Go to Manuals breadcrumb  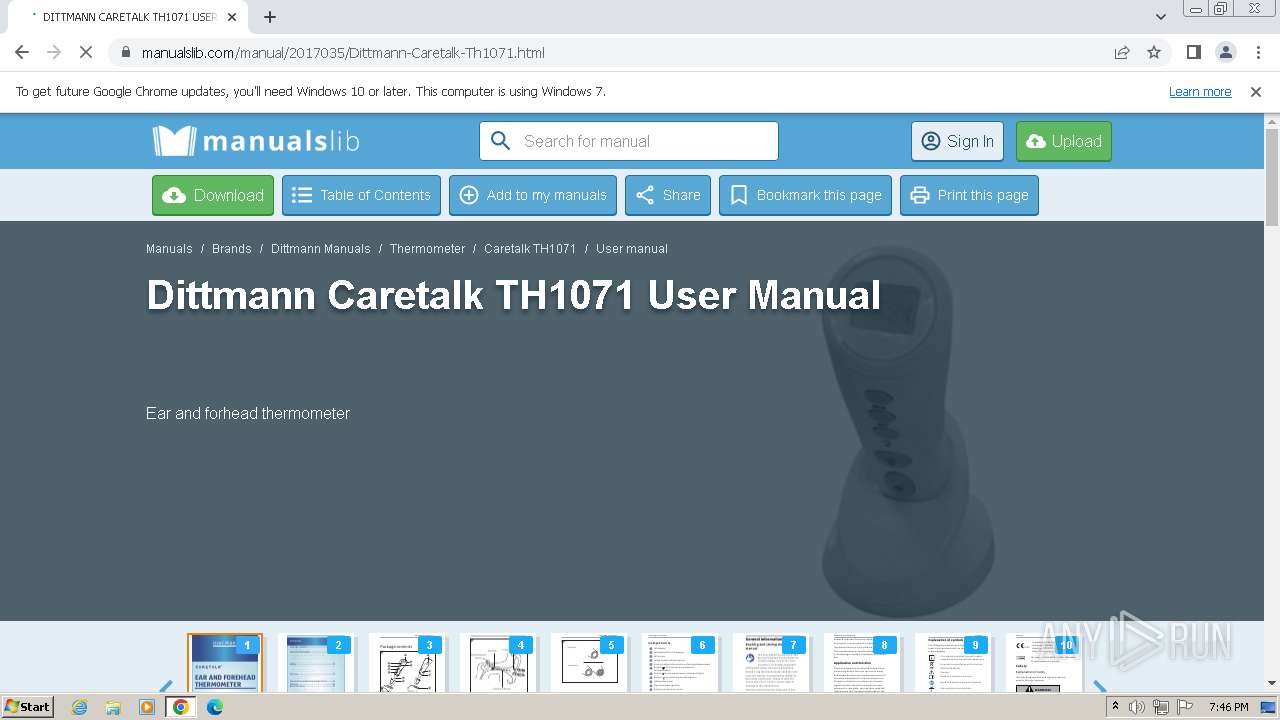[169, 249]
